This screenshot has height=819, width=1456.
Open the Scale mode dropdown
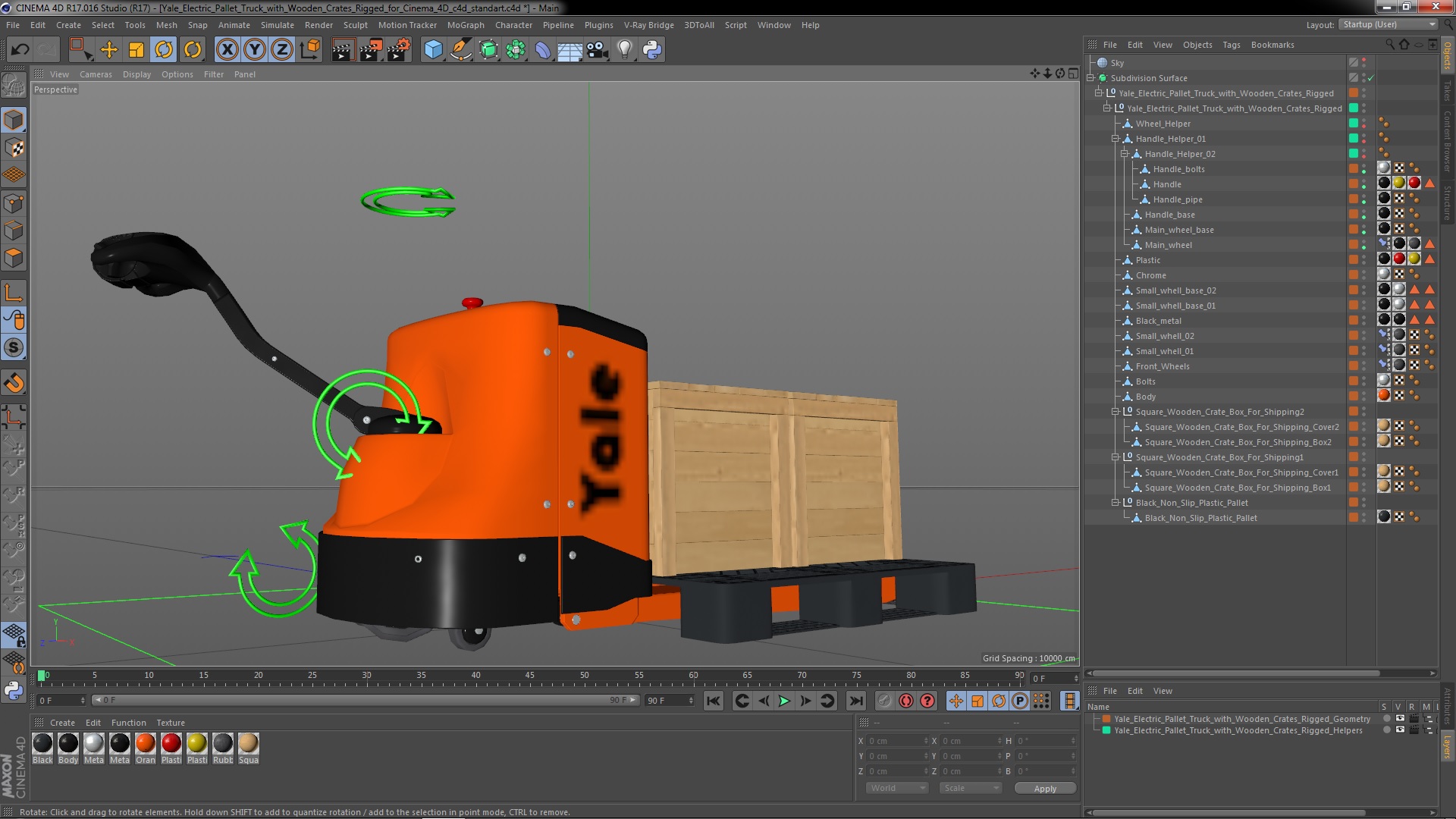point(970,788)
